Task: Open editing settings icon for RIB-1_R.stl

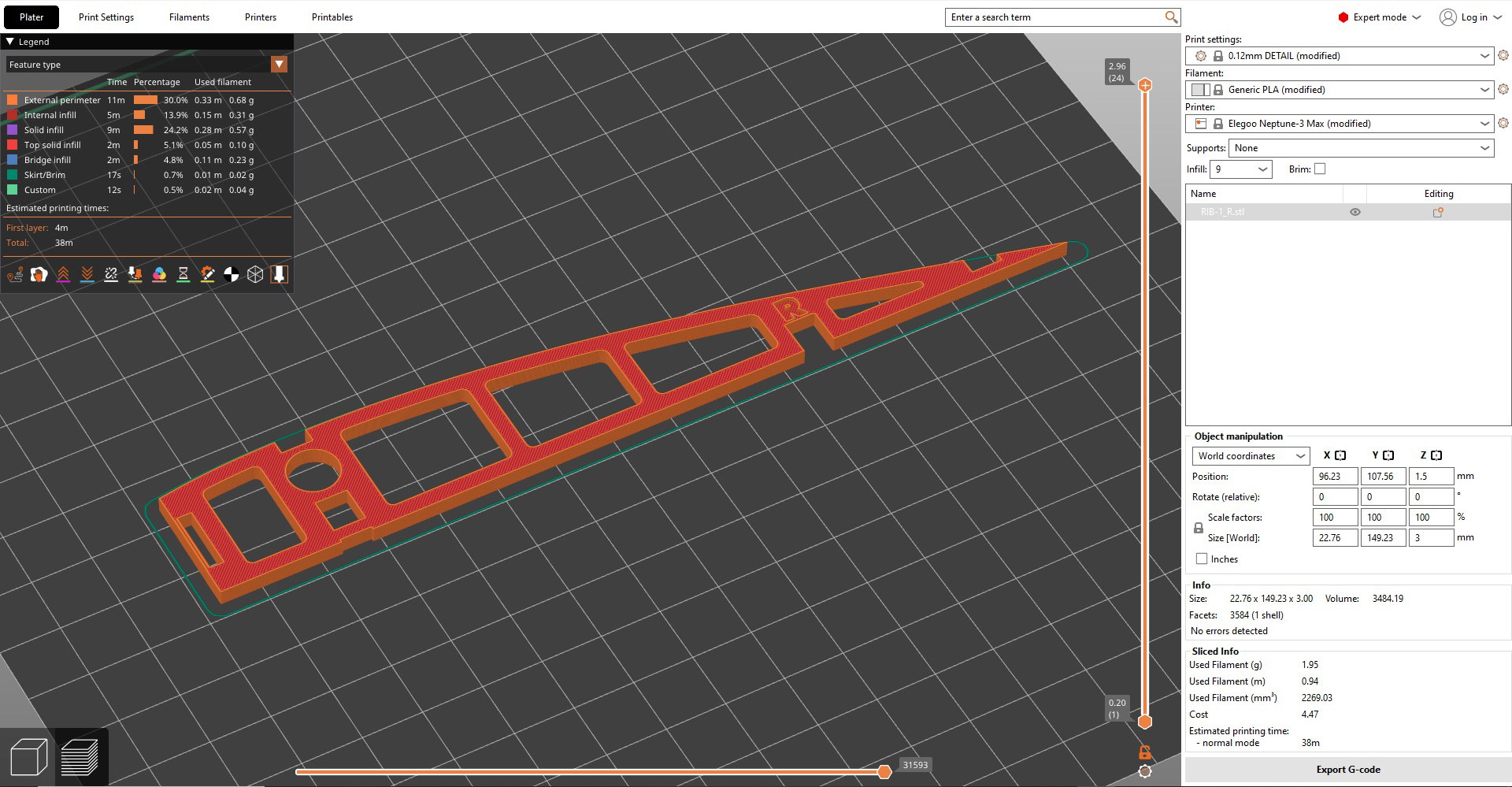Action: (1438, 212)
